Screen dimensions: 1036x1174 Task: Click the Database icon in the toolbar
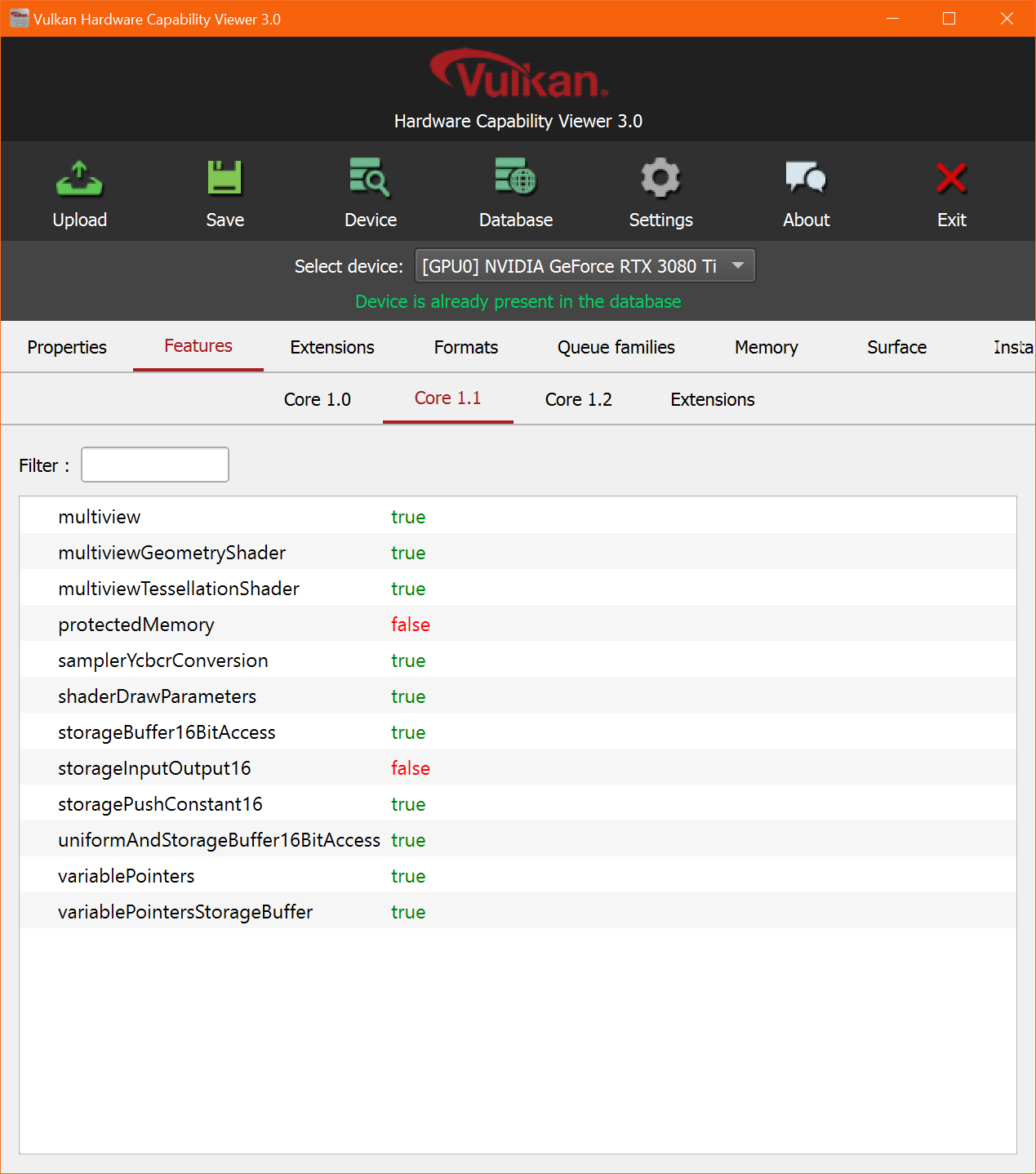click(x=515, y=178)
